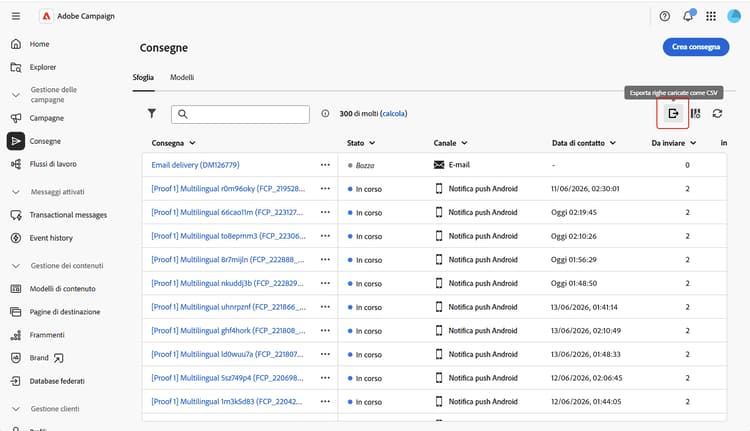Open Da inviare column dropdown
This screenshot has width=750, height=431.
coord(693,143)
